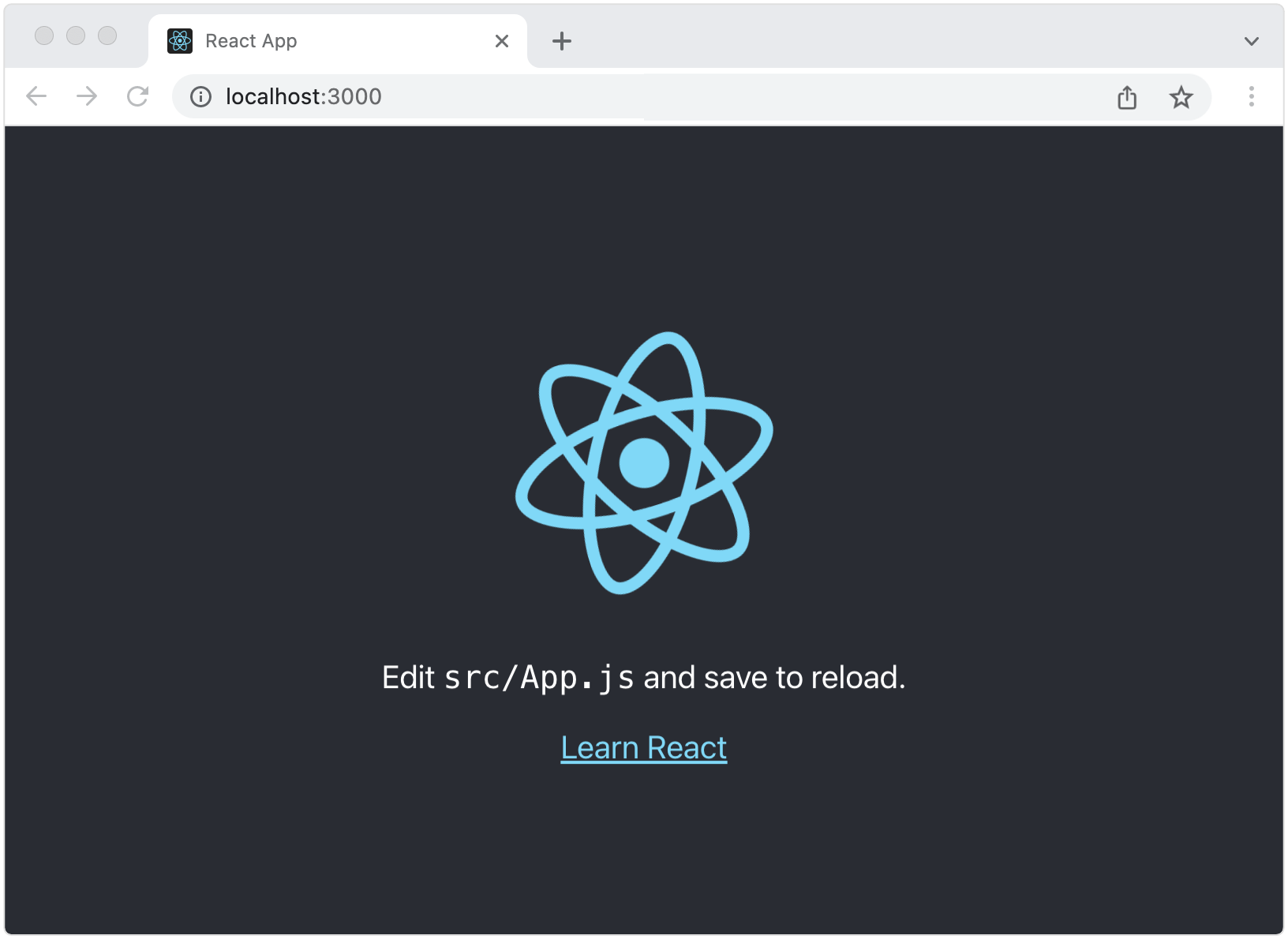Click the red window close button
Viewport: 1288px width, 939px height.
pos(44,36)
